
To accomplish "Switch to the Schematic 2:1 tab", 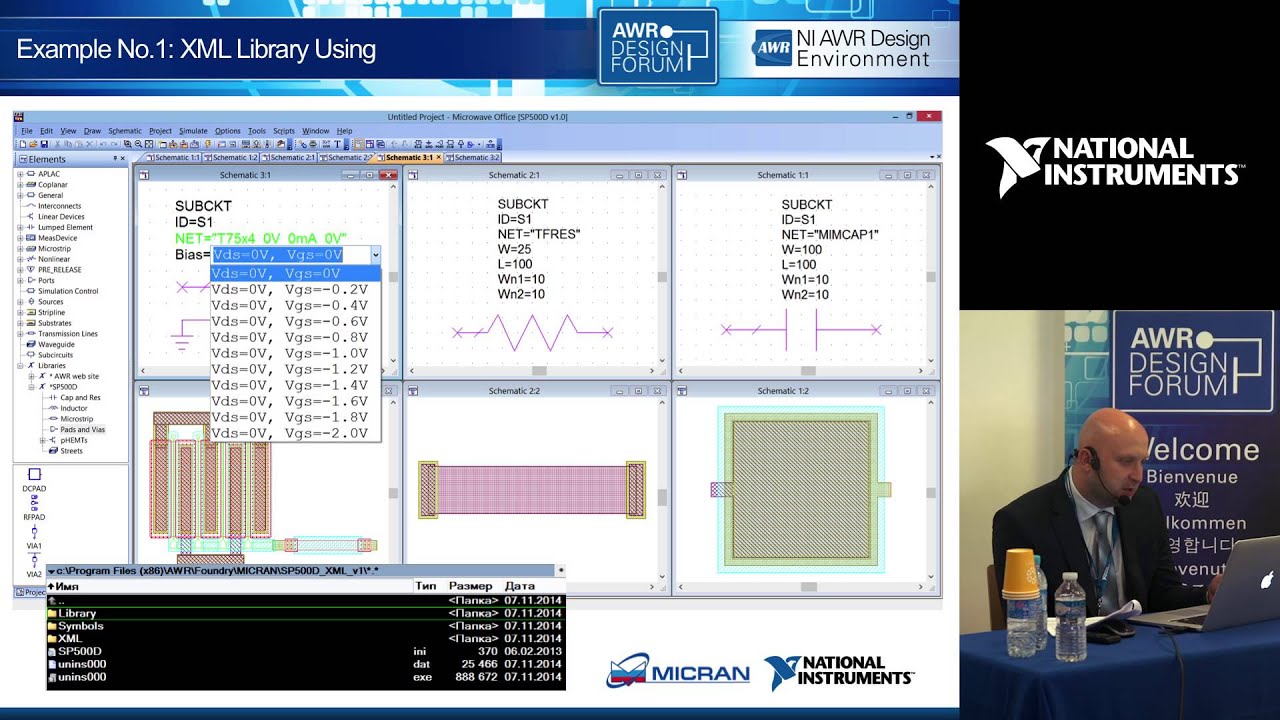I will coord(289,157).
